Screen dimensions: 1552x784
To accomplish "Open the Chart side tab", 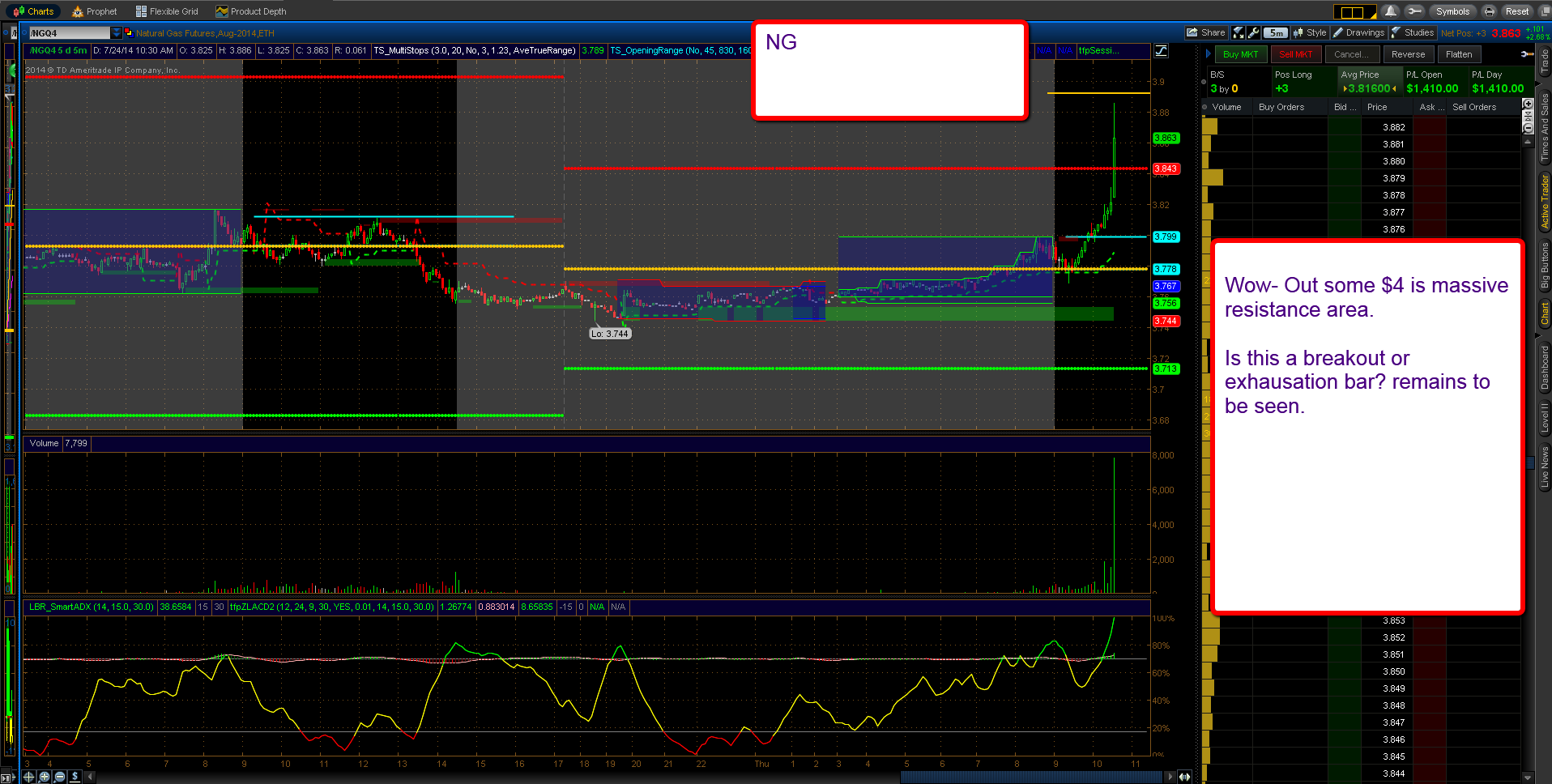I will 1544,313.
